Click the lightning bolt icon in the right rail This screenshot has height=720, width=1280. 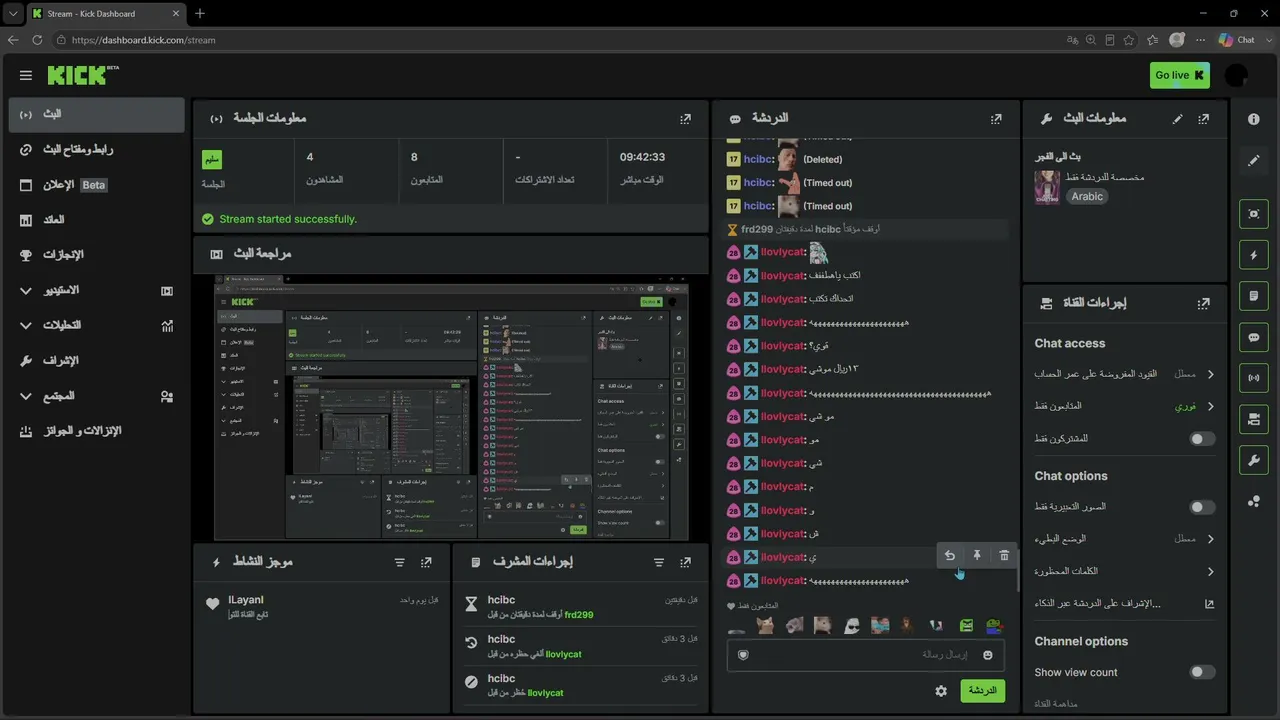(x=1254, y=255)
